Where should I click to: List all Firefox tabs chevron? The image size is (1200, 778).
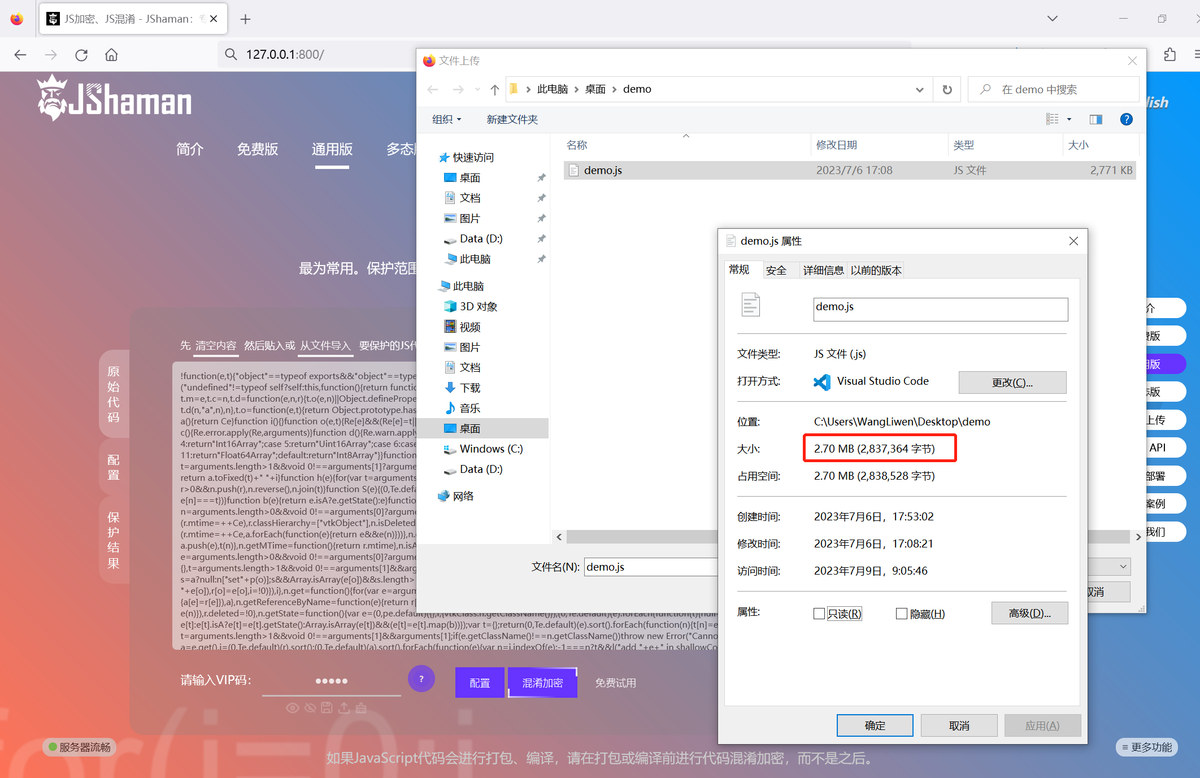(1052, 19)
